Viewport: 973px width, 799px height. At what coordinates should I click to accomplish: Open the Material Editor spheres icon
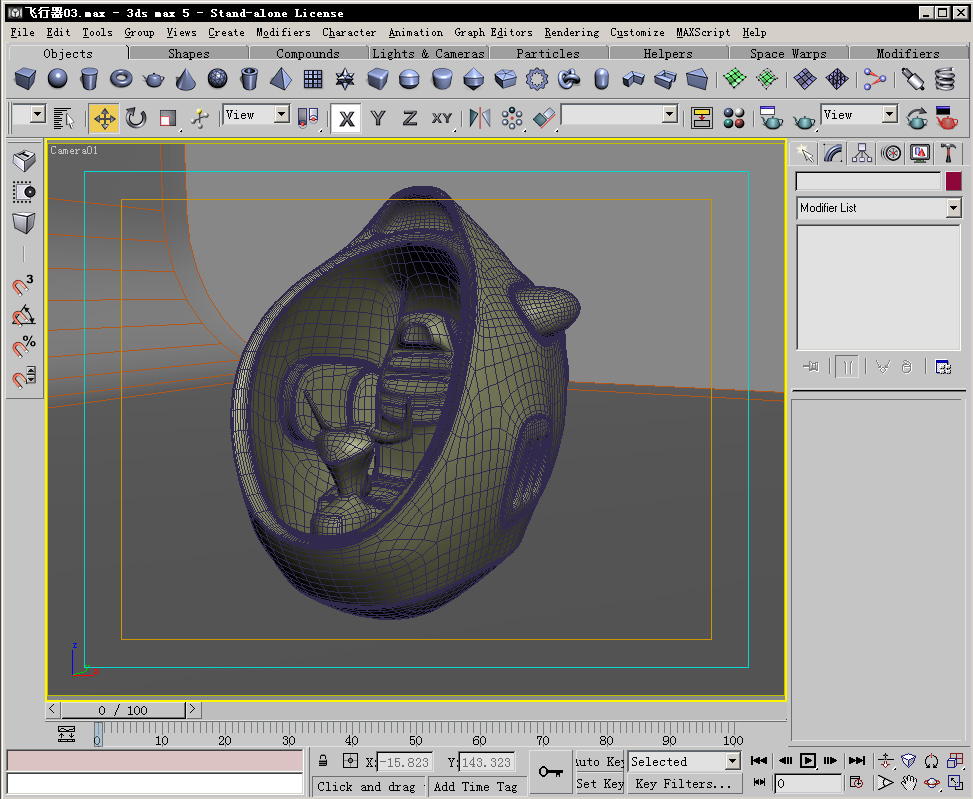click(x=735, y=118)
